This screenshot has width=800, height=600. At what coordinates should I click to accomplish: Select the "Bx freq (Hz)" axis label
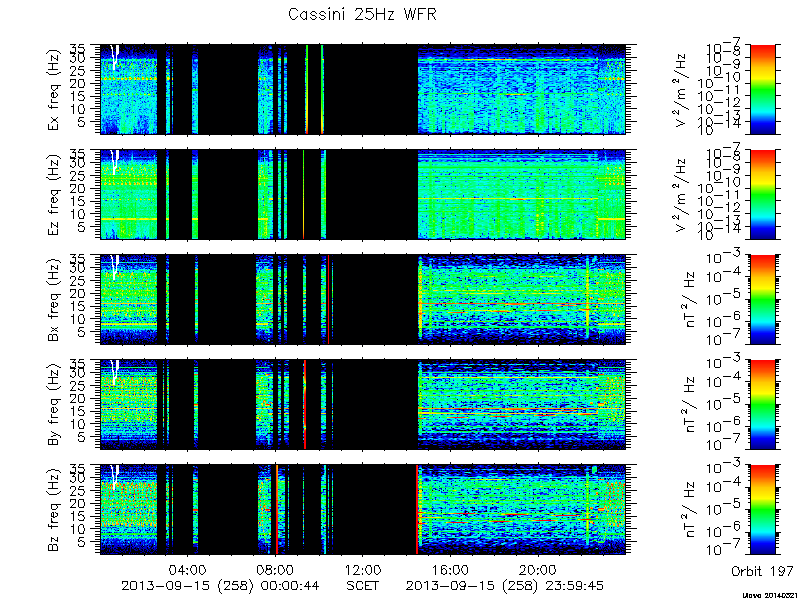tap(54, 300)
